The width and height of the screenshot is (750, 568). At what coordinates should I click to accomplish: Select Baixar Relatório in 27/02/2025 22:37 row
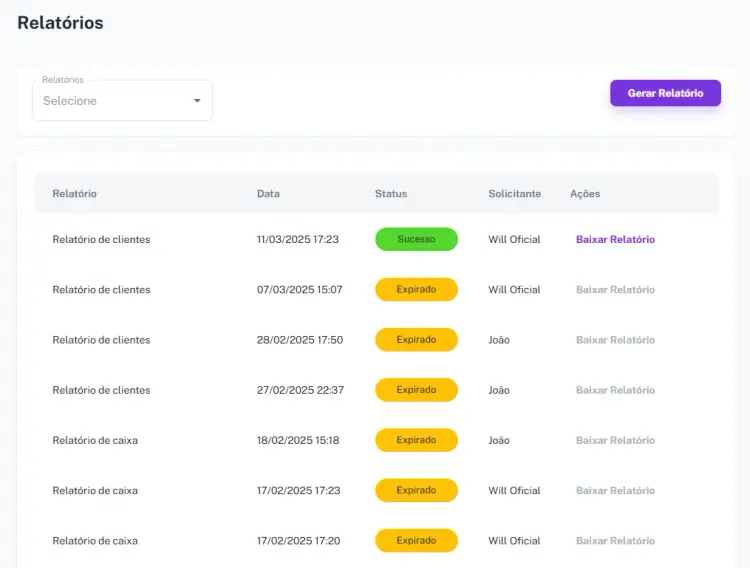point(615,390)
